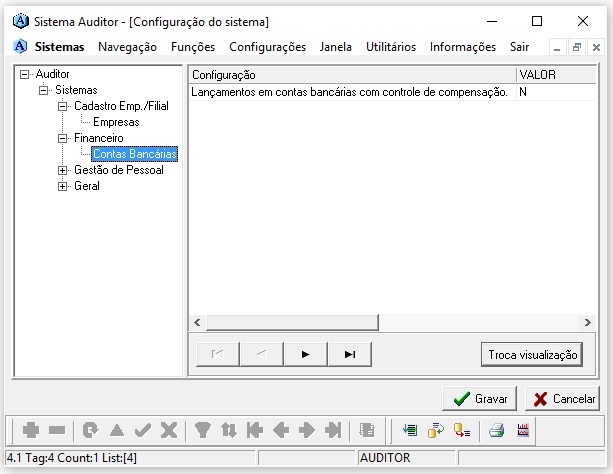Open the Configurações menu

(267, 47)
